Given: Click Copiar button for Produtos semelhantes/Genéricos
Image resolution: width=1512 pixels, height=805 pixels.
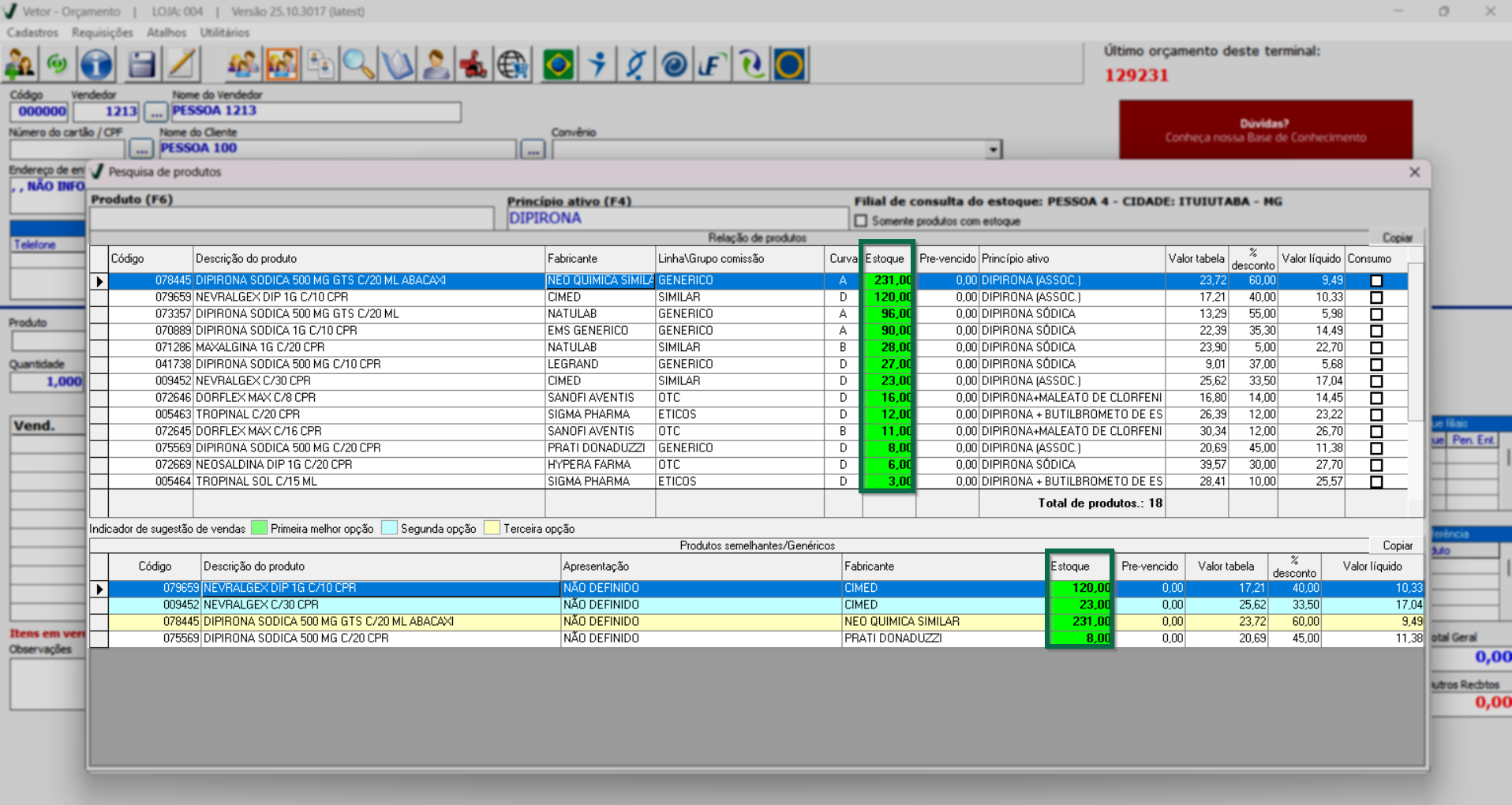Looking at the screenshot, I should pyautogui.click(x=1397, y=545).
